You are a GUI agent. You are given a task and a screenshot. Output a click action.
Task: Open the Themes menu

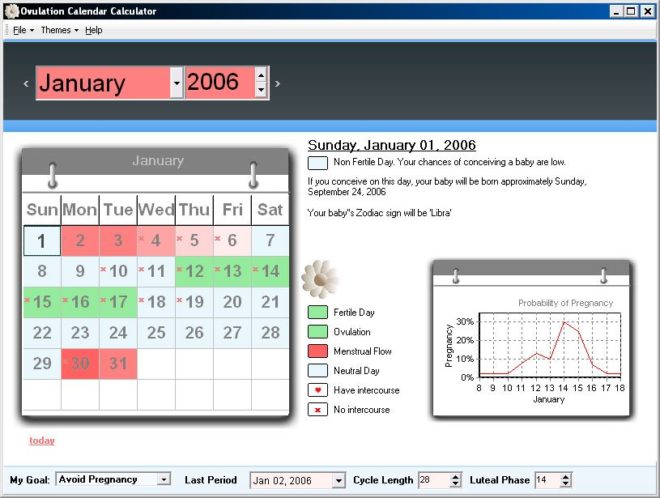[x=59, y=30]
